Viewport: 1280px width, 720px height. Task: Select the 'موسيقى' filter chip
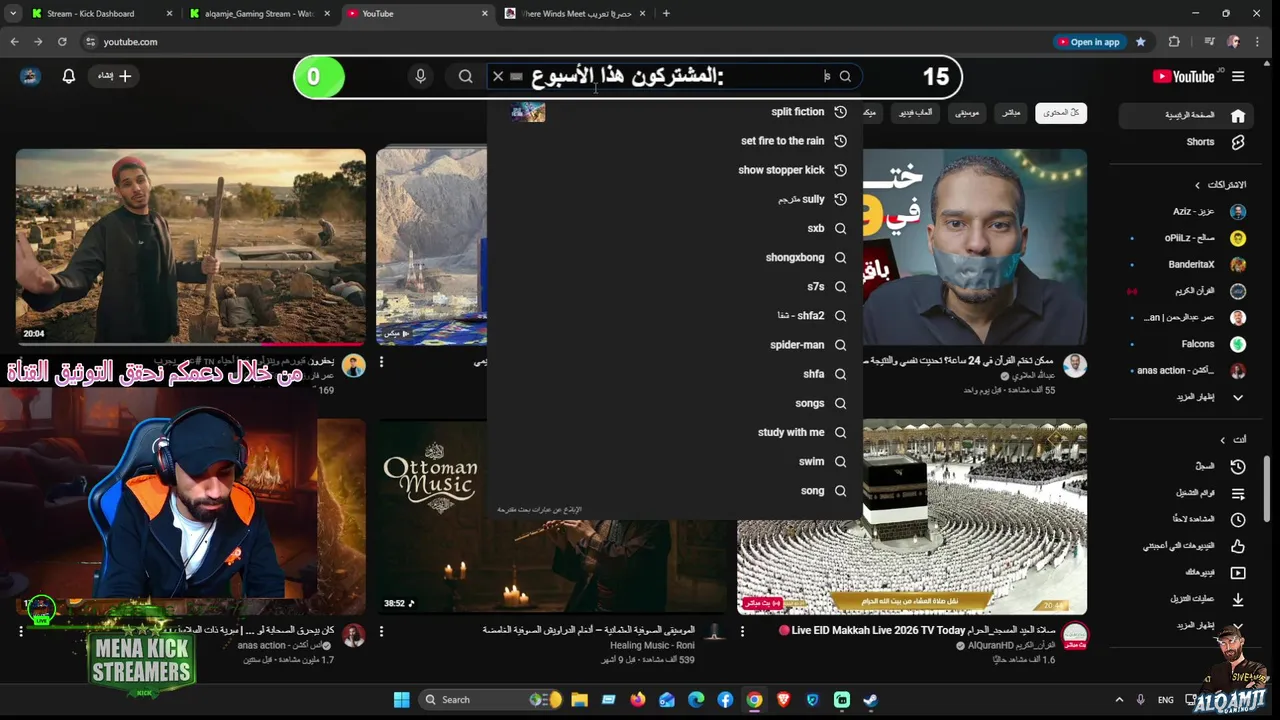point(967,113)
